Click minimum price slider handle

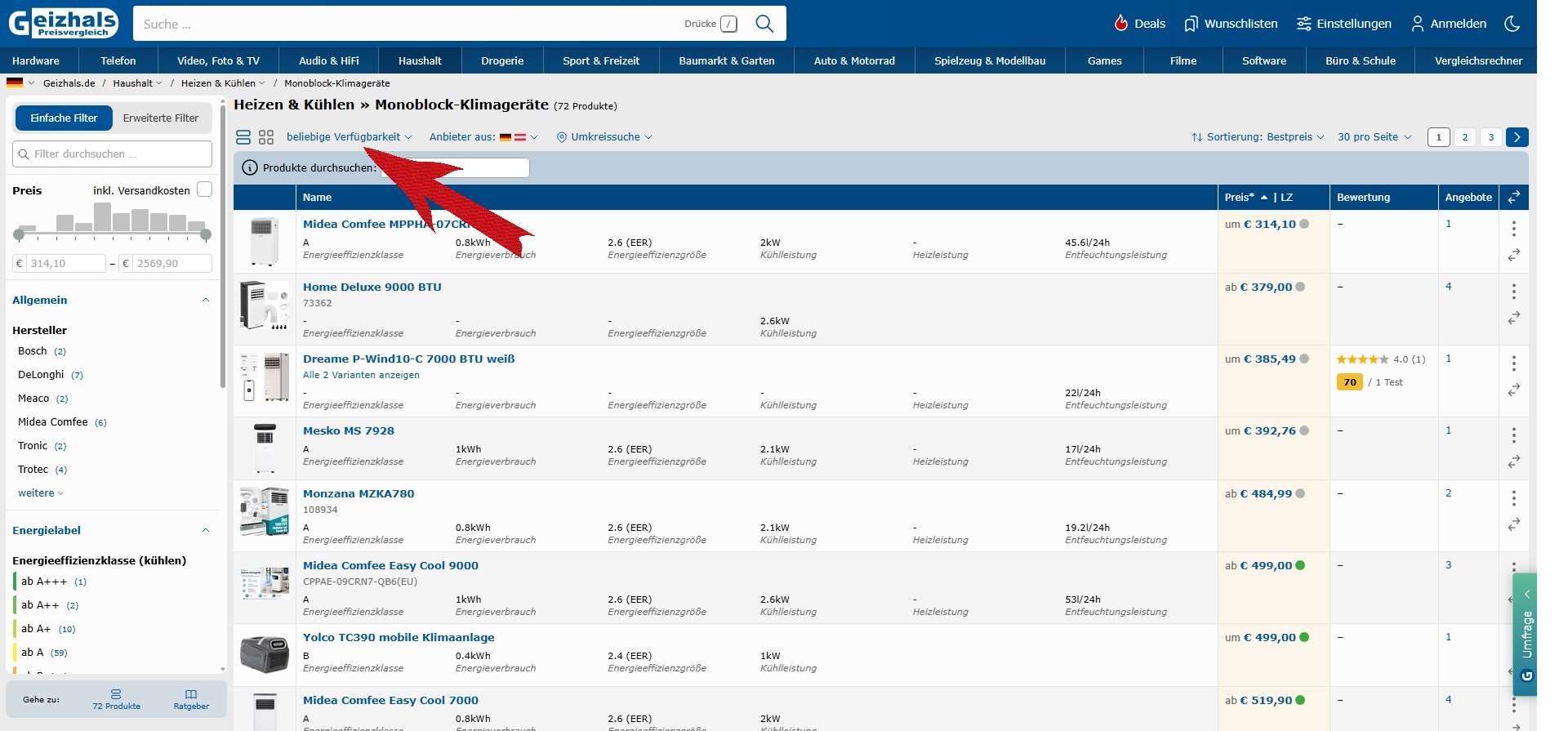pyautogui.click(x=19, y=235)
